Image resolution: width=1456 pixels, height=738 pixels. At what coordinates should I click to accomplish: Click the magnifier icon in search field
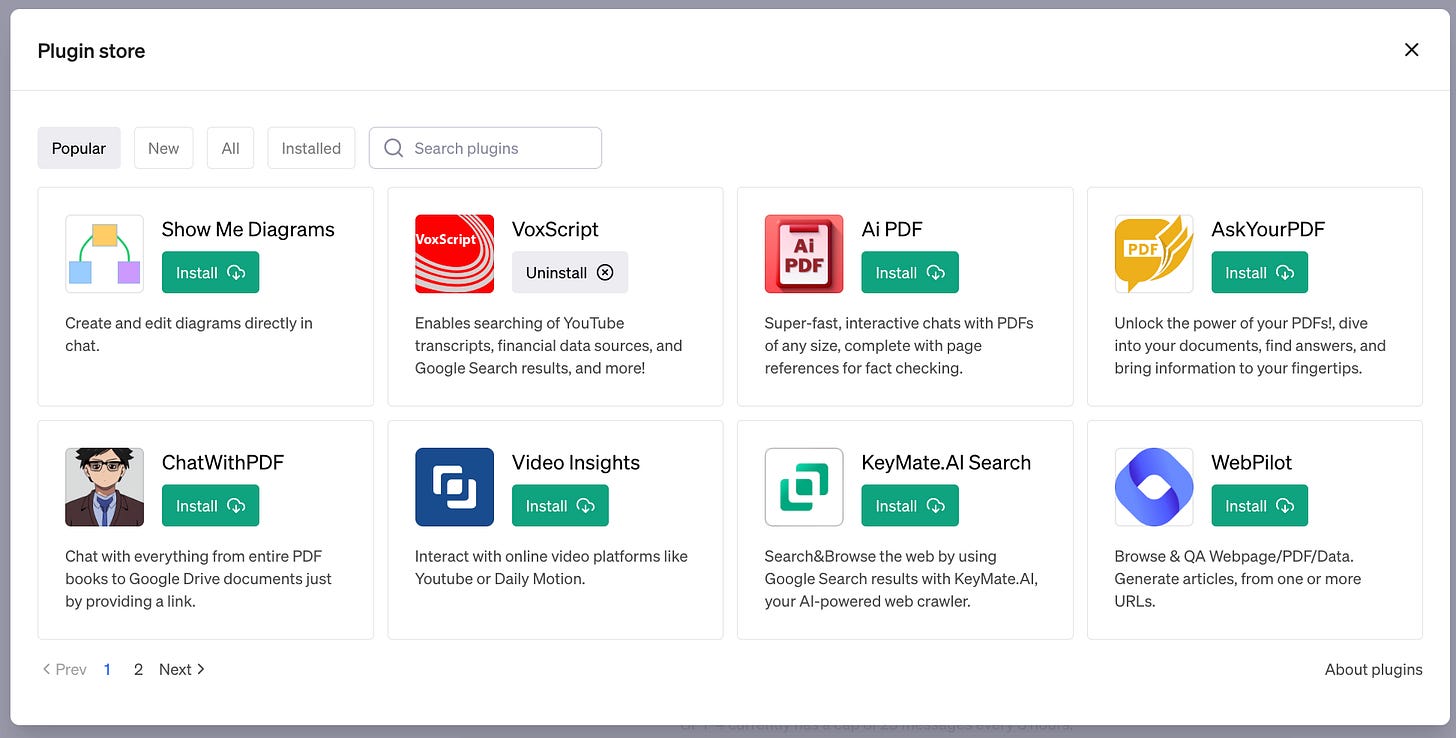tap(394, 148)
